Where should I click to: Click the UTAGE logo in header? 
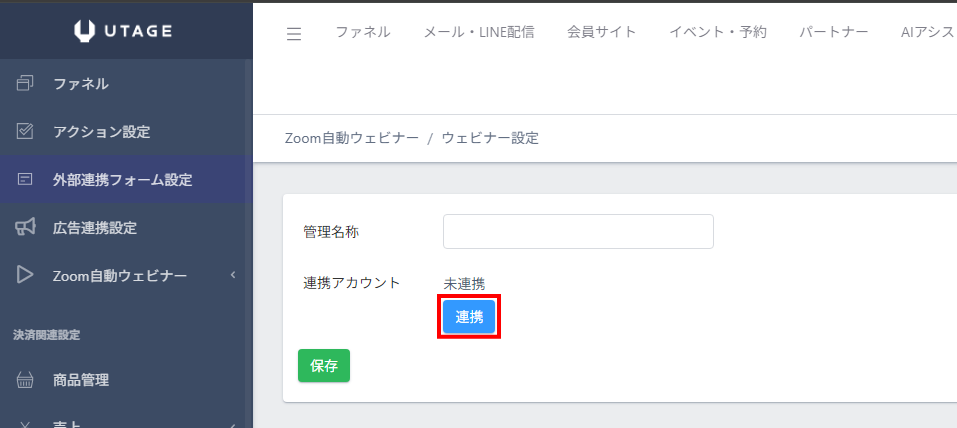[124, 32]
